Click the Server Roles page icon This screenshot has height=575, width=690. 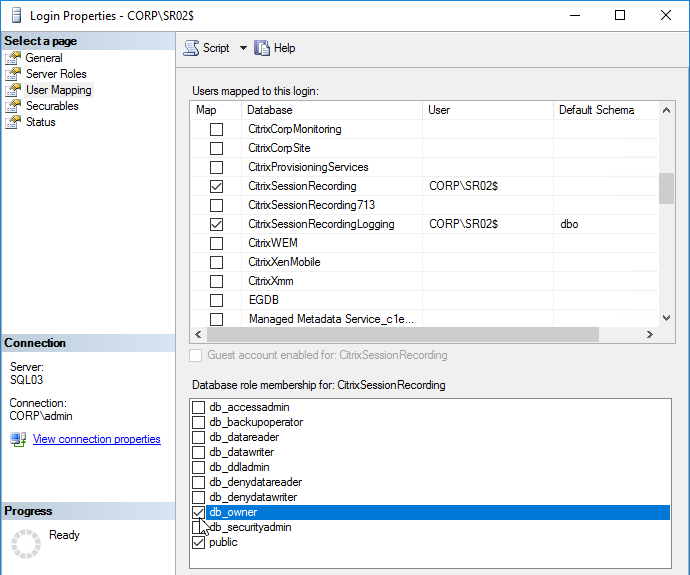pos(13,74)
